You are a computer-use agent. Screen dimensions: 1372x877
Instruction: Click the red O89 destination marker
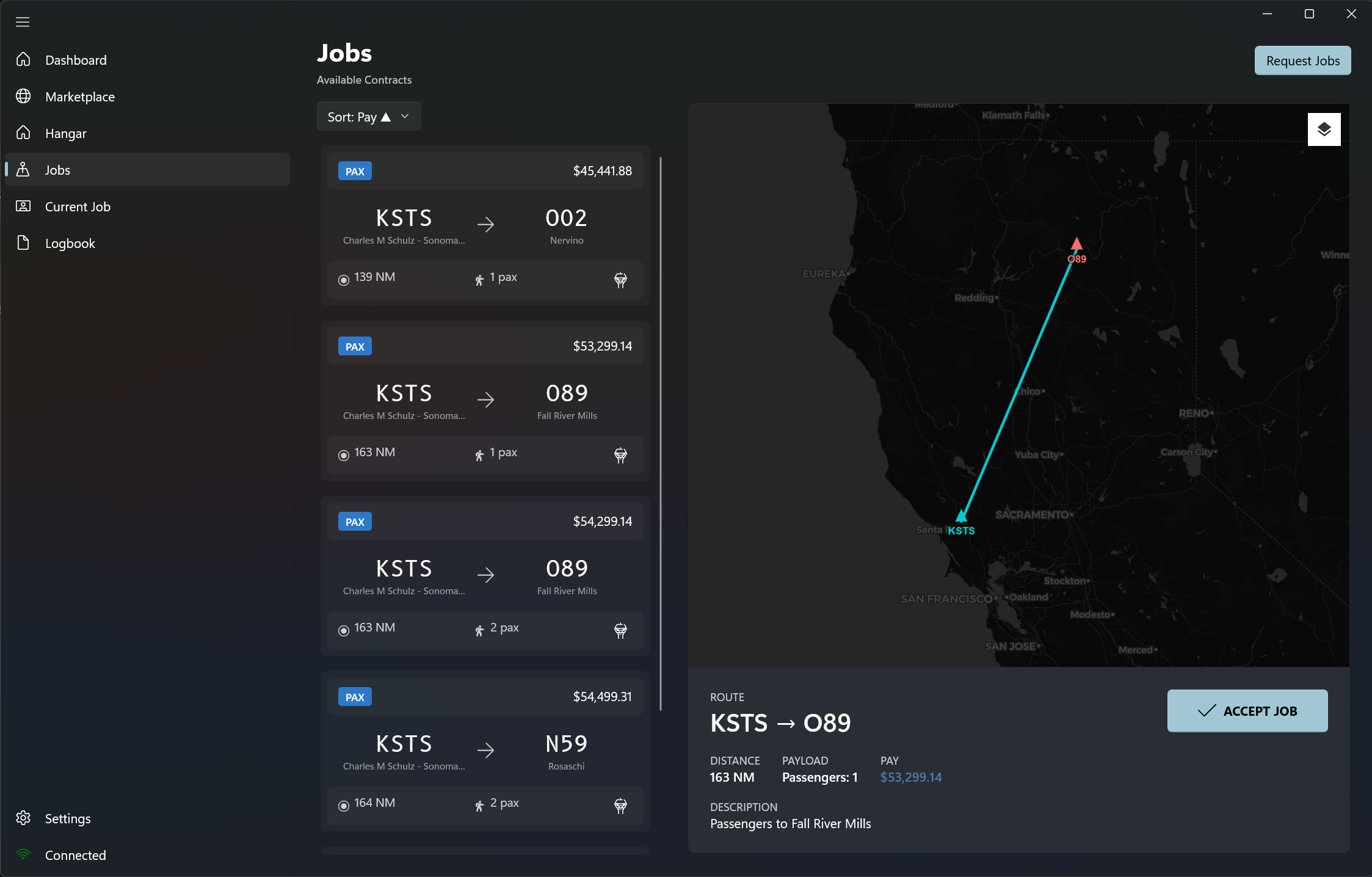1076,244
